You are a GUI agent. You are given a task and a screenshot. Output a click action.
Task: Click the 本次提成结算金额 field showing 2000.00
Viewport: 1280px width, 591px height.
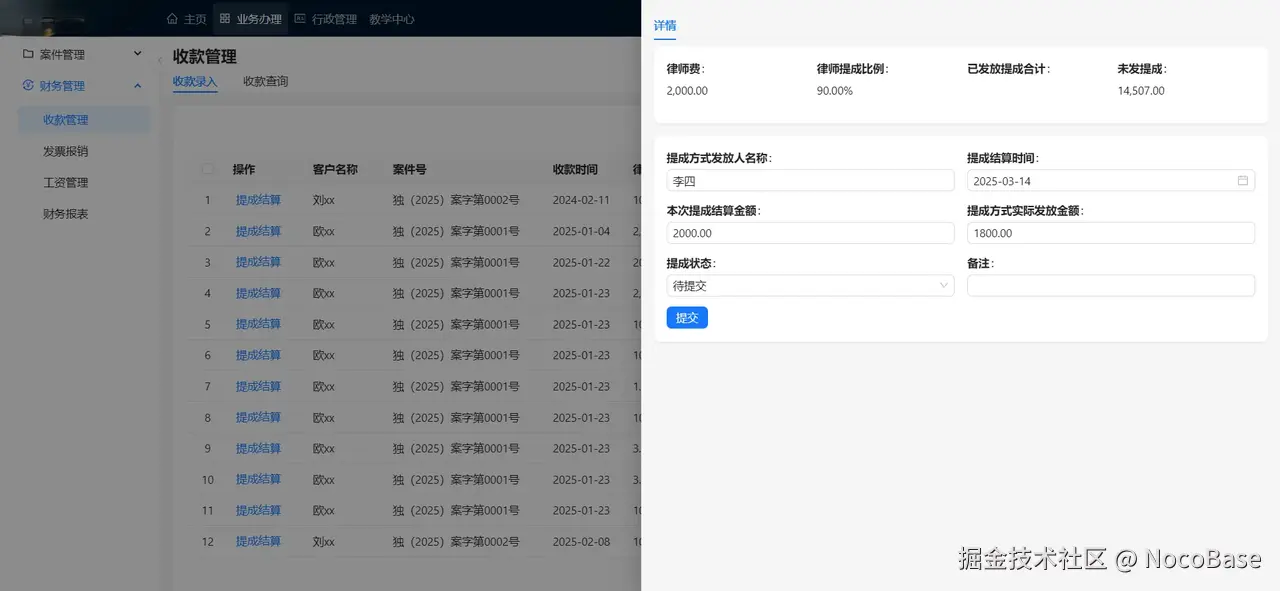(x=810, y=233)
